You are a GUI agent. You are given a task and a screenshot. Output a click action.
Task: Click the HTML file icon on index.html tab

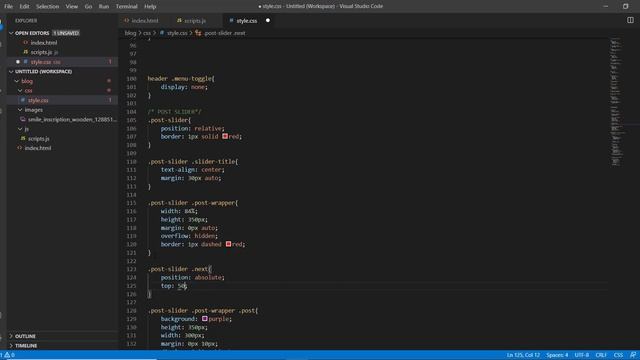coord(127,20)
